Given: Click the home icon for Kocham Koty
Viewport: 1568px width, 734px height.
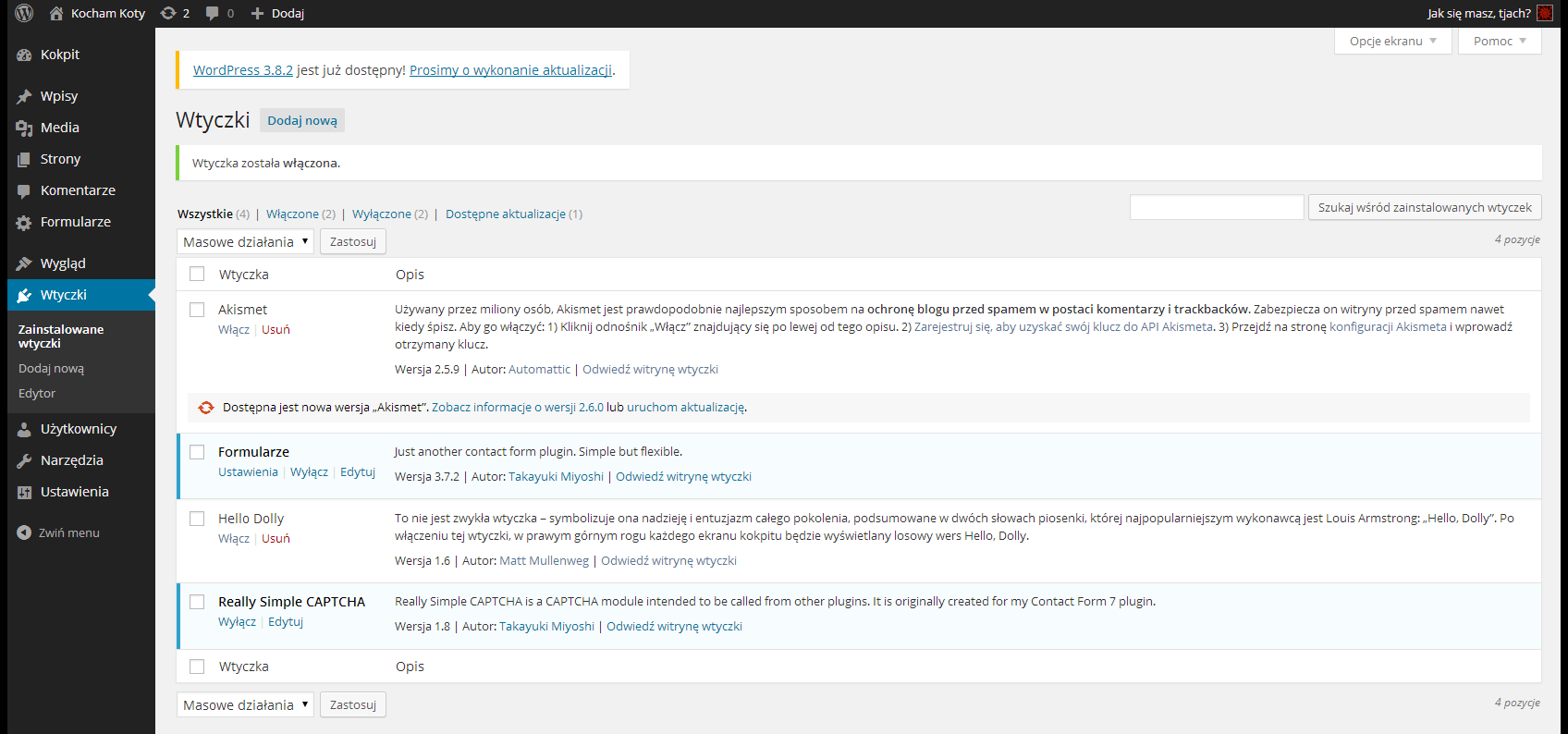Looking at the screenshot, I should 56,13.
